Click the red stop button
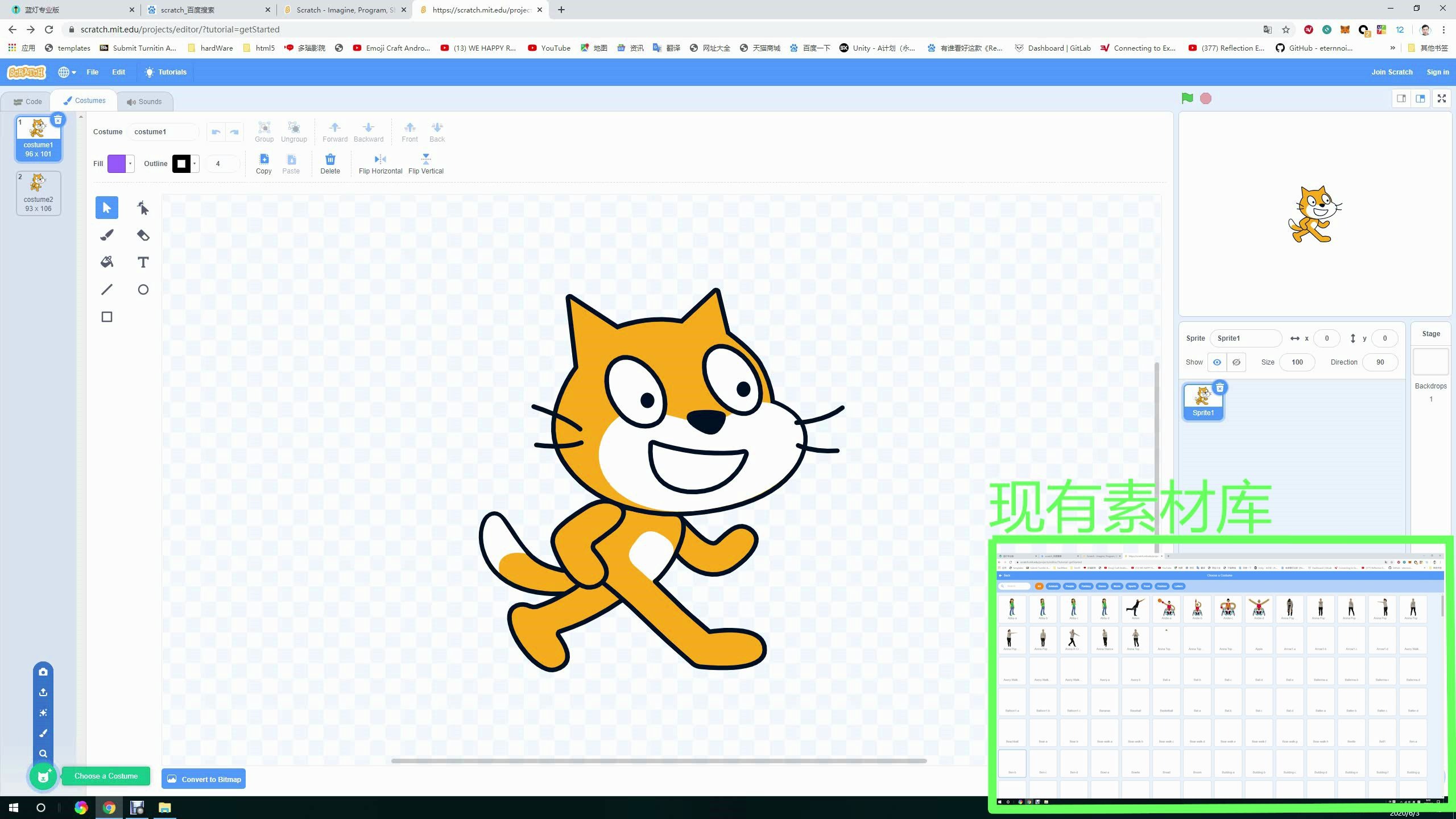Screen dimensions: 1456x819 click(x=1206, y=98)
